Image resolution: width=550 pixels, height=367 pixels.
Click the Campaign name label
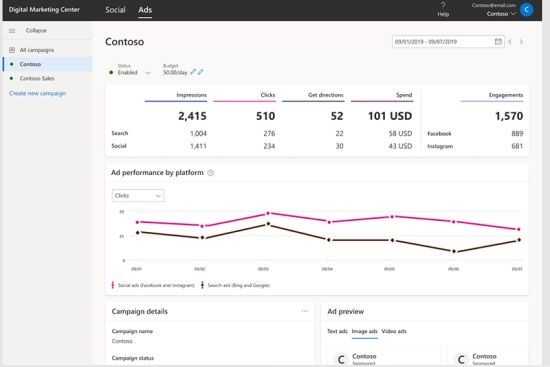(x=132, y=331)
